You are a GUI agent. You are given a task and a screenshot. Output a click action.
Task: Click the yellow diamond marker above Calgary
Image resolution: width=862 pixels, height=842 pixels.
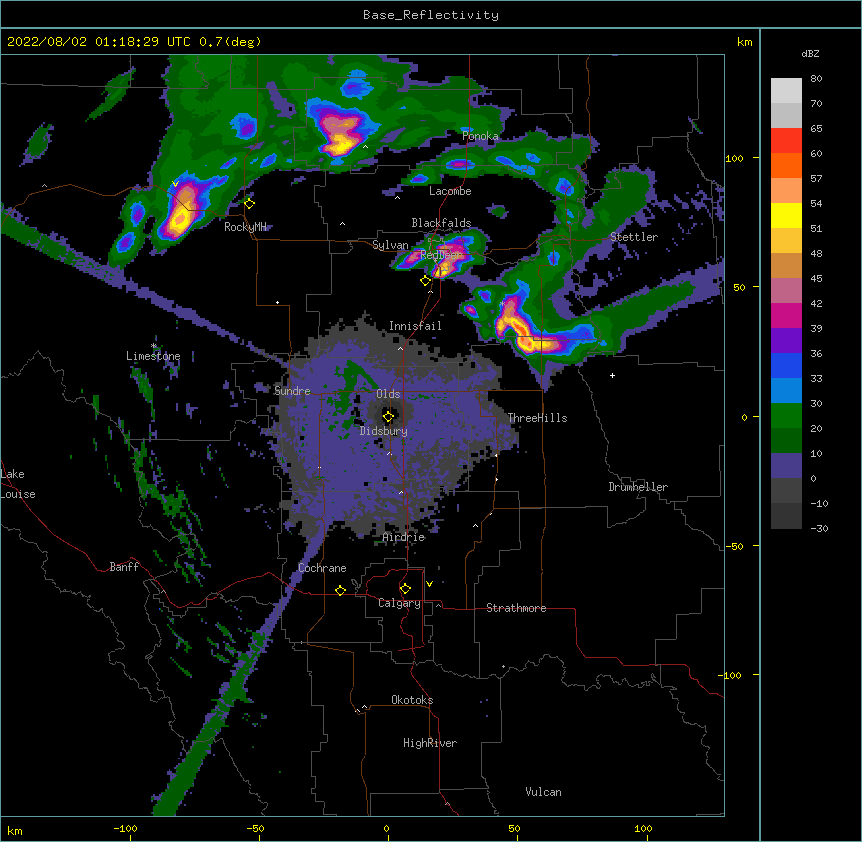(x=405, y=589)
